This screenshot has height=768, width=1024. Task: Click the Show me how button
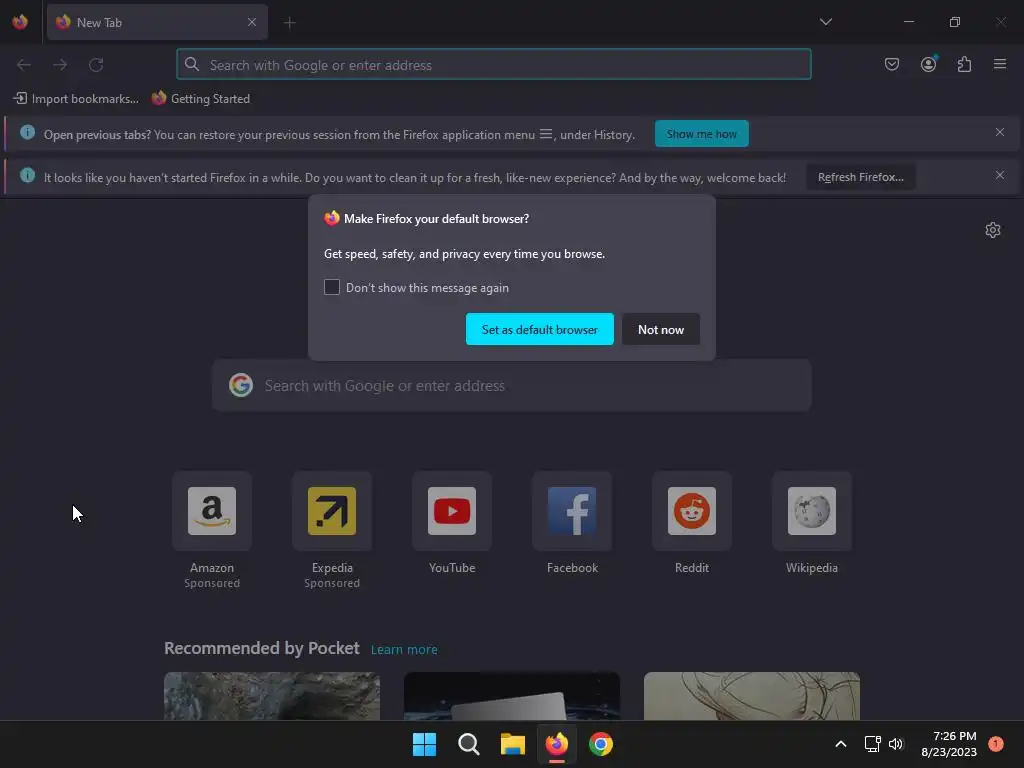pos(701,134)
